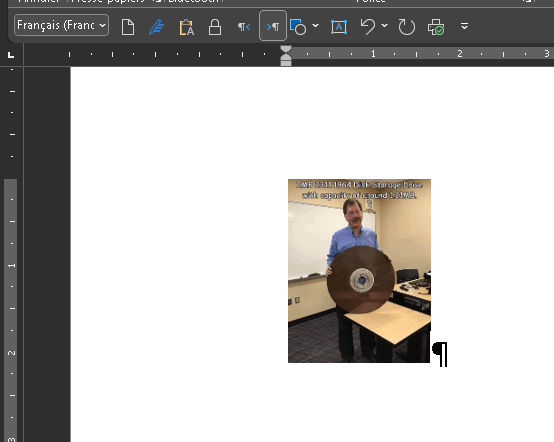Screen dimensions: 554x442
Task: Click the vertical ruler margin area
Action: point(11,124)
